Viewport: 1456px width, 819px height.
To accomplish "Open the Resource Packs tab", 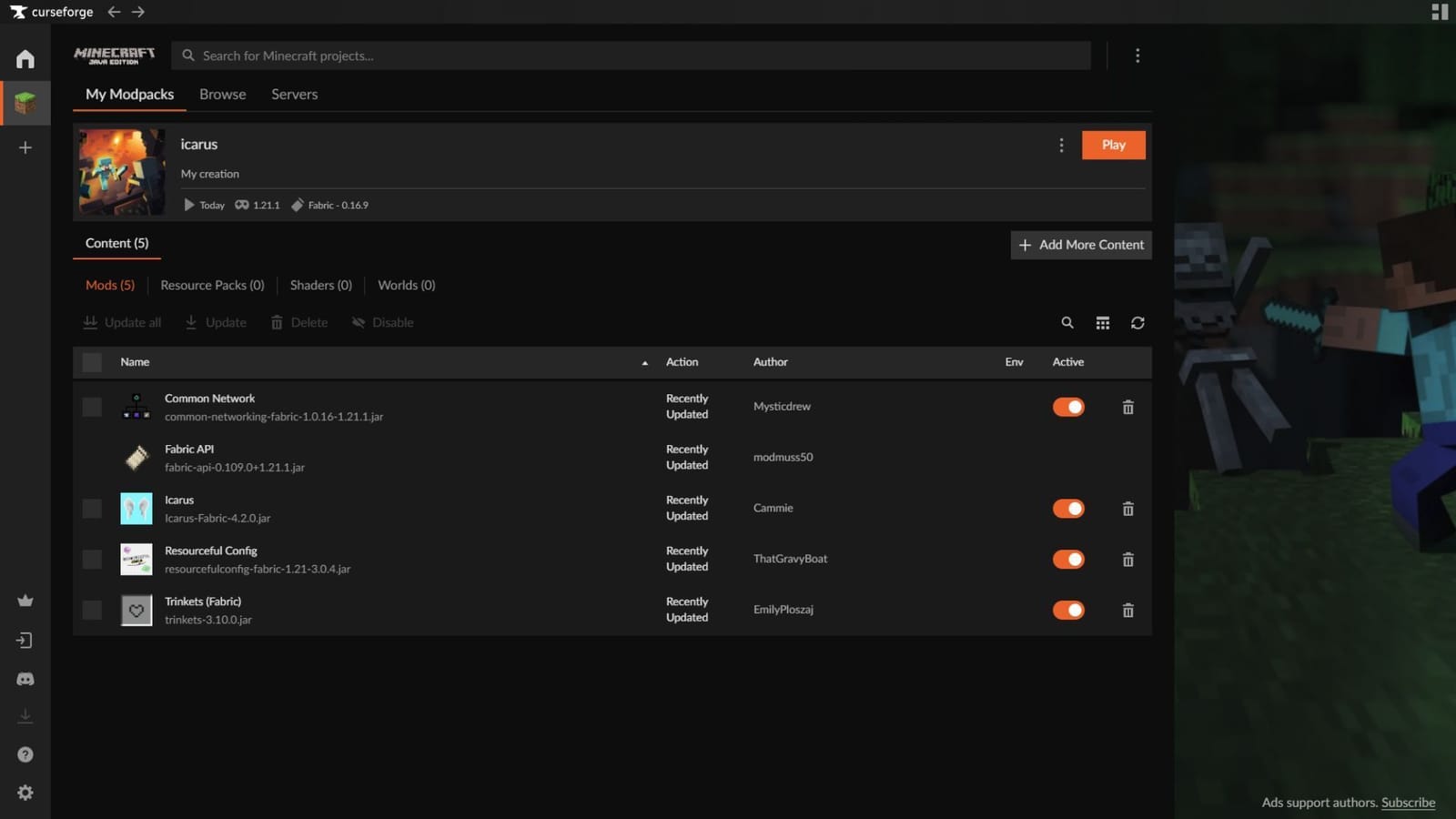I will pos(212,285).
